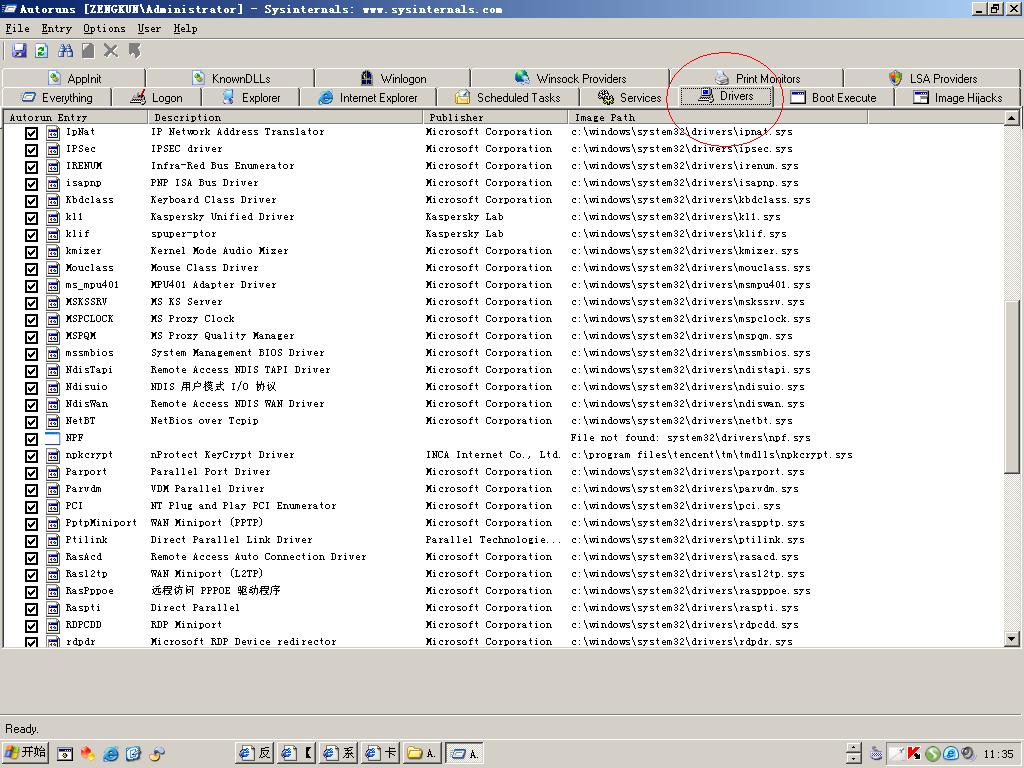Switch to the Image Hijacks tab
The height and width of the screenshot is (768, 1024).
(957, 97)
